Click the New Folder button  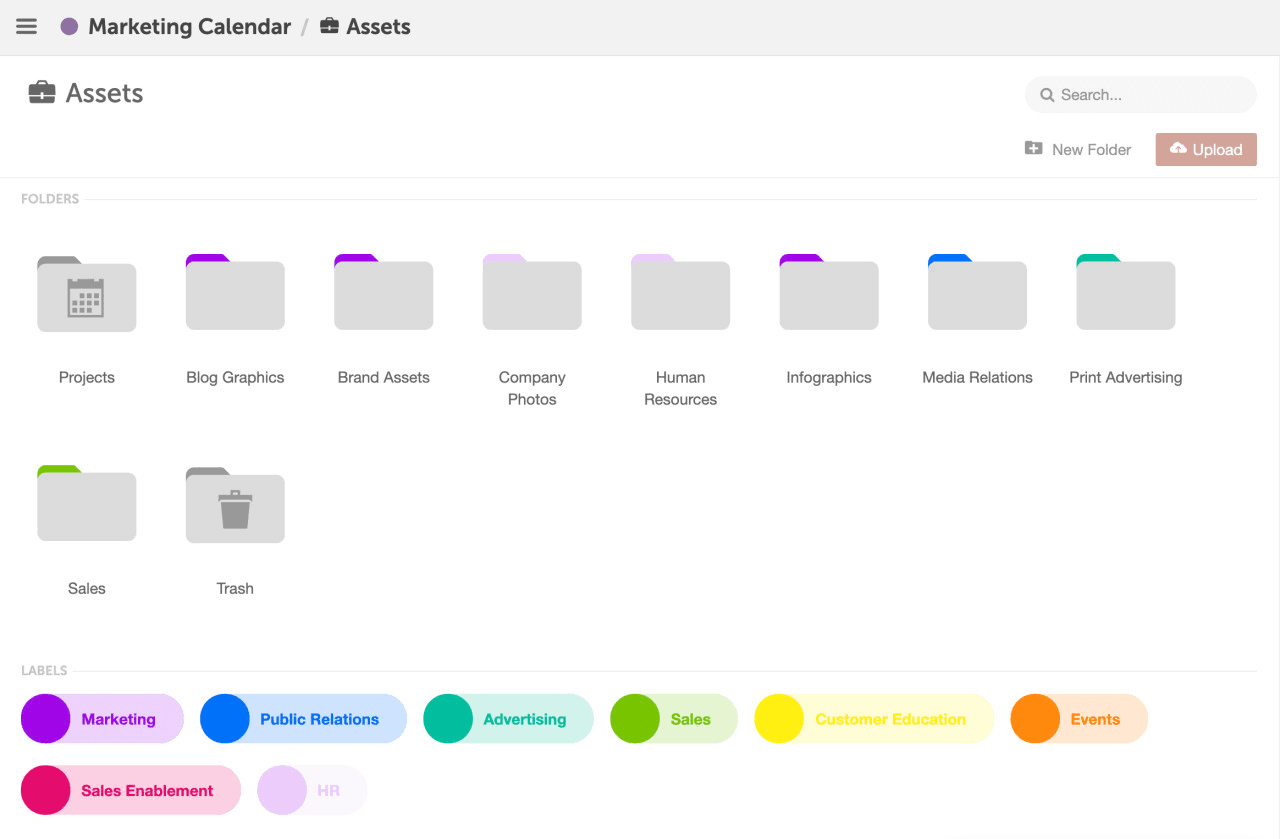1078,150
